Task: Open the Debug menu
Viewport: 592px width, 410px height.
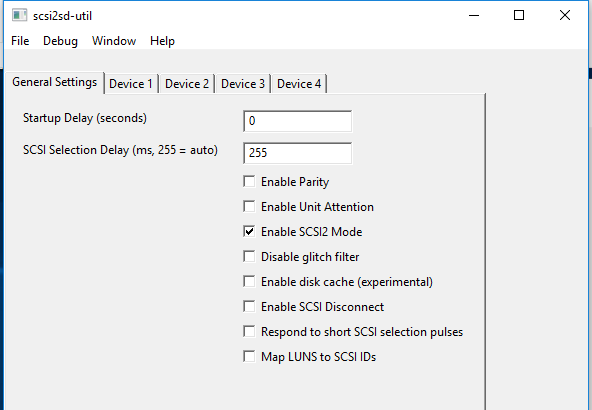Action: tap(60, 41)
